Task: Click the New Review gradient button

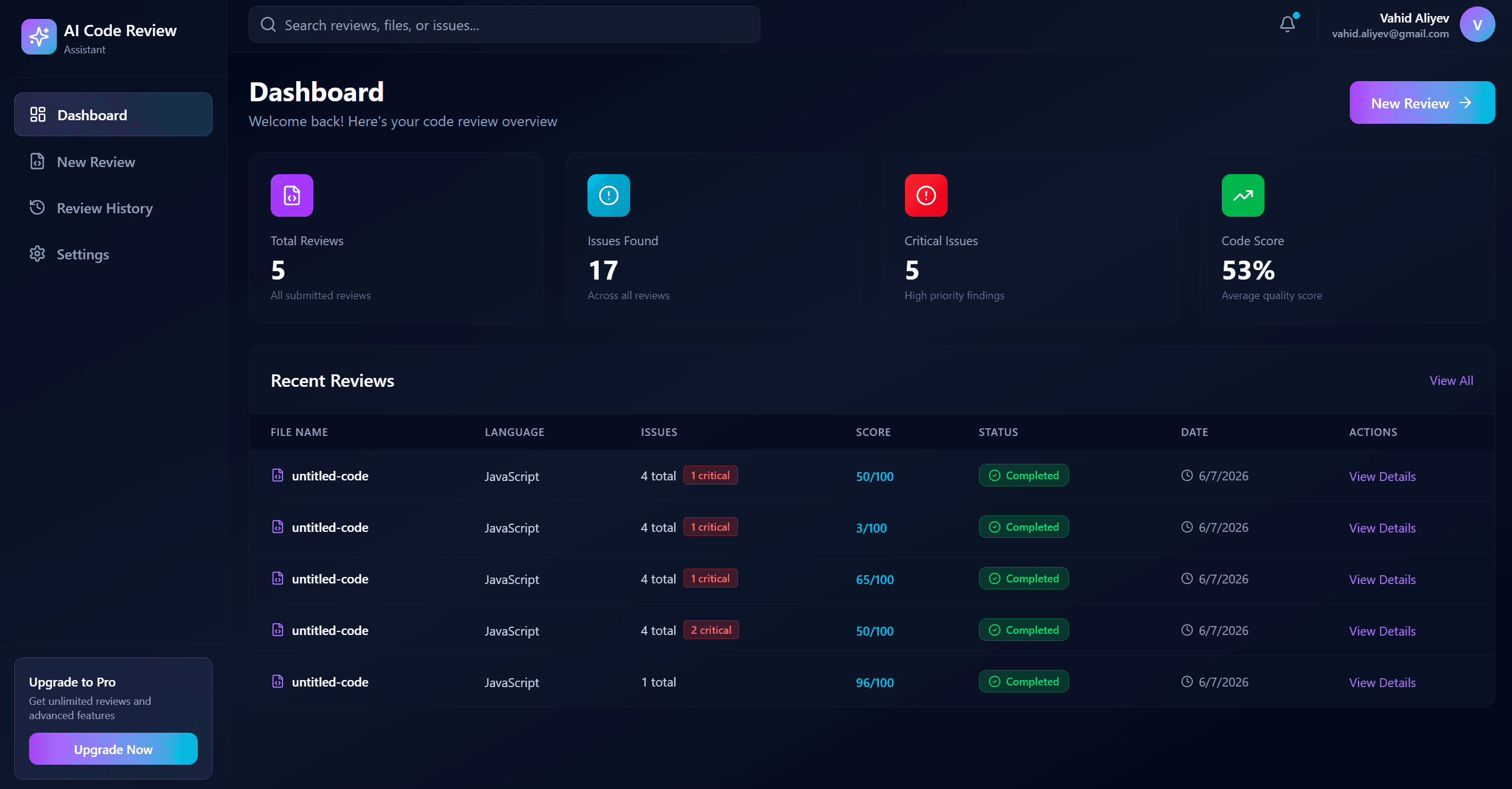Action: pyautogui.click(x=1422, y=102)
